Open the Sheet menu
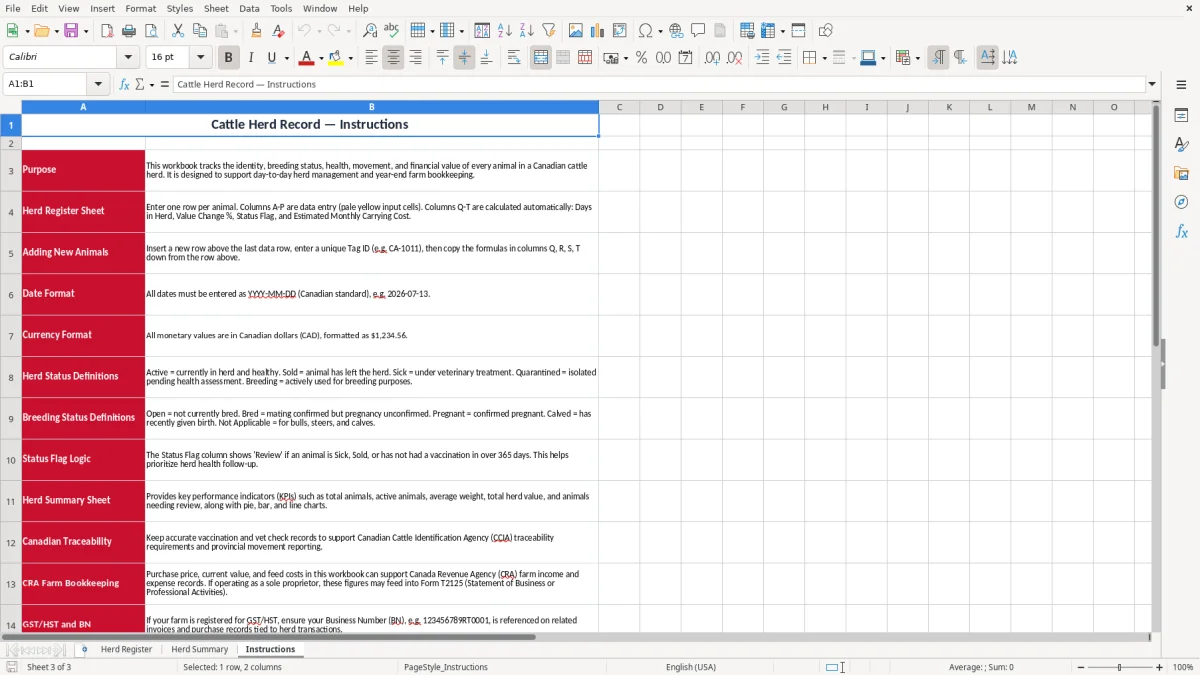This screenshot has height=675, width=1200. point(216,8)
